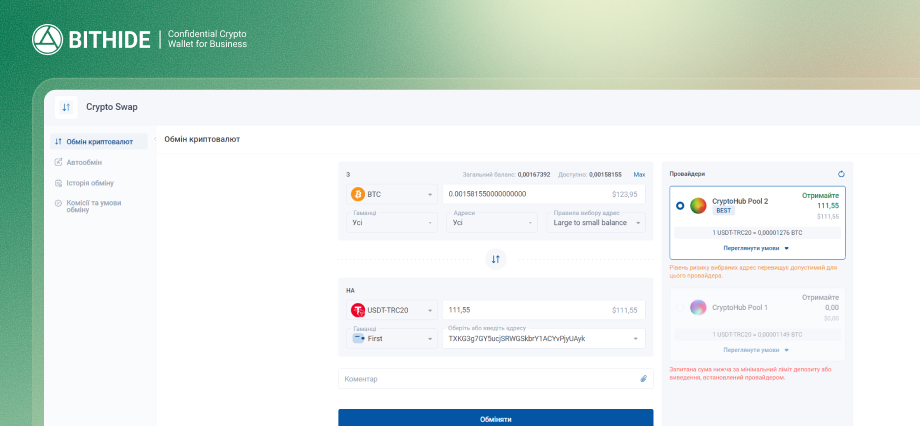The width and height of the screenshot is (920, 426).
Task: Click the Обміняти button
Action: [x=495, y=419]
